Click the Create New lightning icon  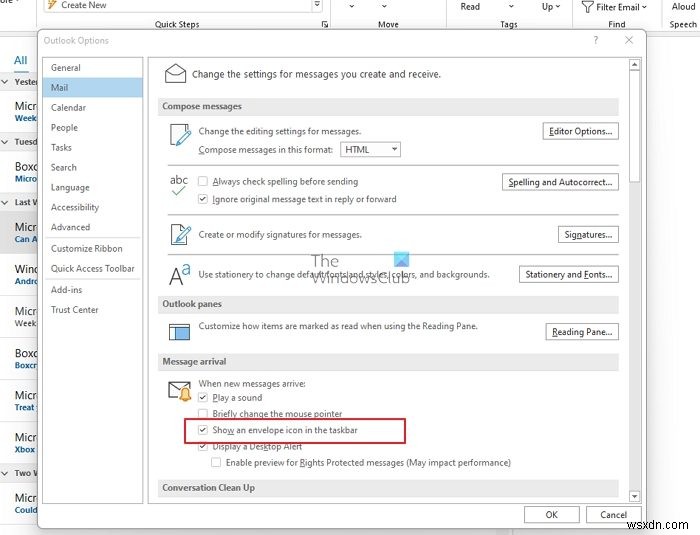pyautogui.click(x=52, y=5)
